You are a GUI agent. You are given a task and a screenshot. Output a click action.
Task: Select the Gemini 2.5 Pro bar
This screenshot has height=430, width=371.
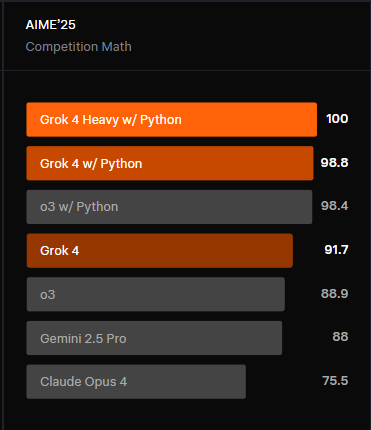tap(154, 338)
